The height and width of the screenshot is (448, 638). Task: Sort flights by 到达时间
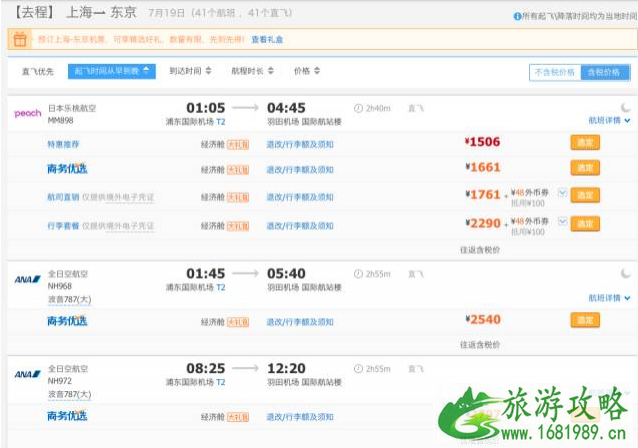coord(190,71)
